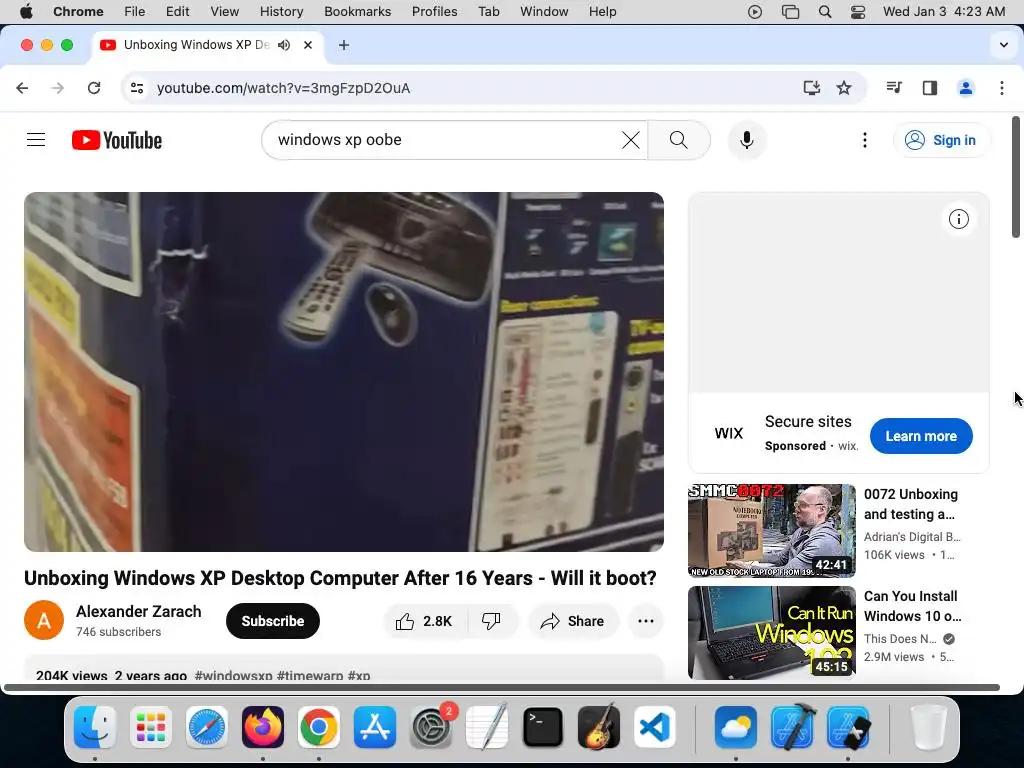This screenshot has height=768, width=1024.
Task: Expand Chrome tab search dropdown arrow
Action: click(x=1003, y=45)
